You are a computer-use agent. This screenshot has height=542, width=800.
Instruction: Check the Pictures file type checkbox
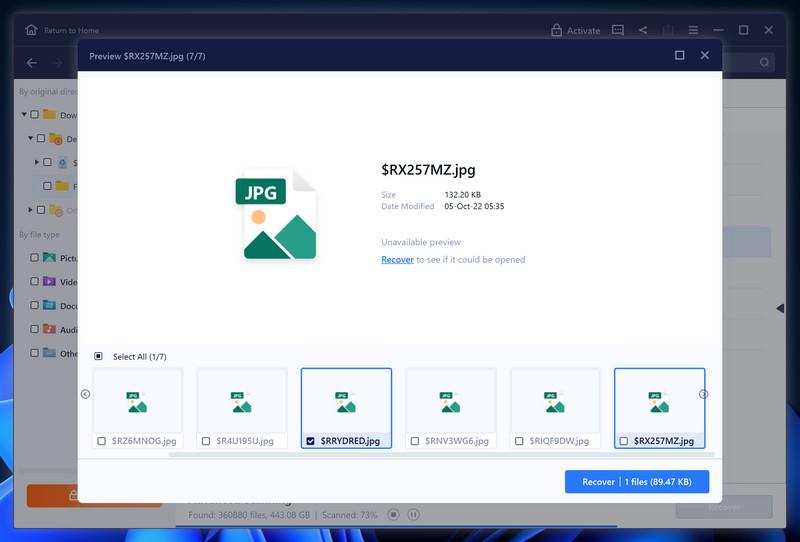pos(34,258)
